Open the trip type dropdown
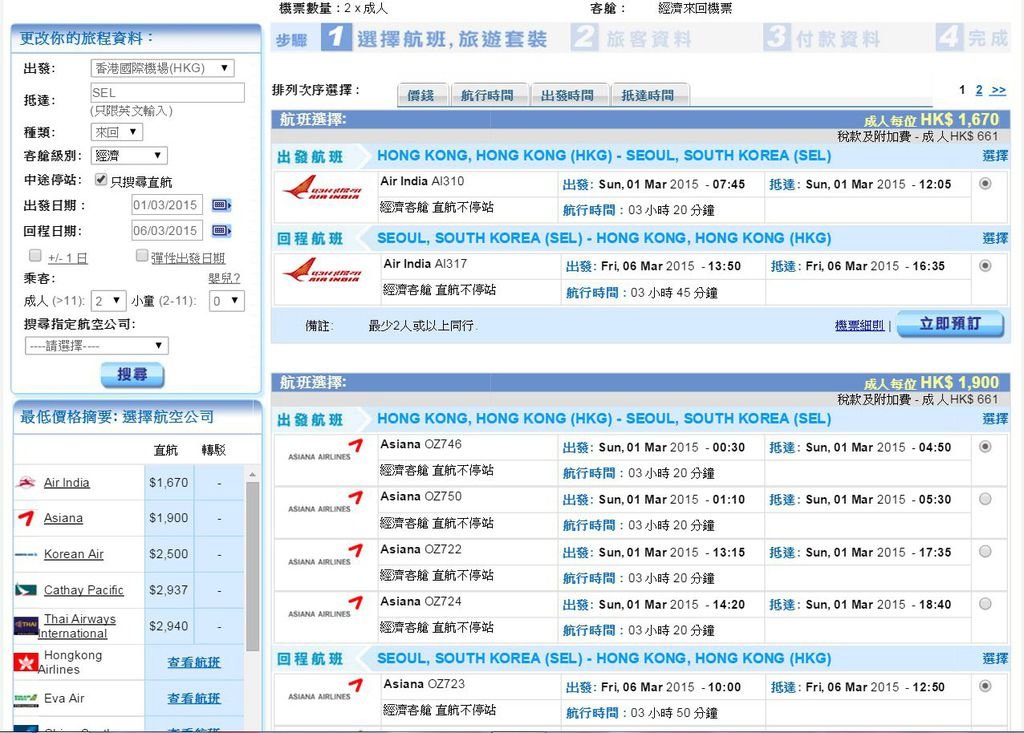The image size is (1024, 733). click(x=116, y=132)
